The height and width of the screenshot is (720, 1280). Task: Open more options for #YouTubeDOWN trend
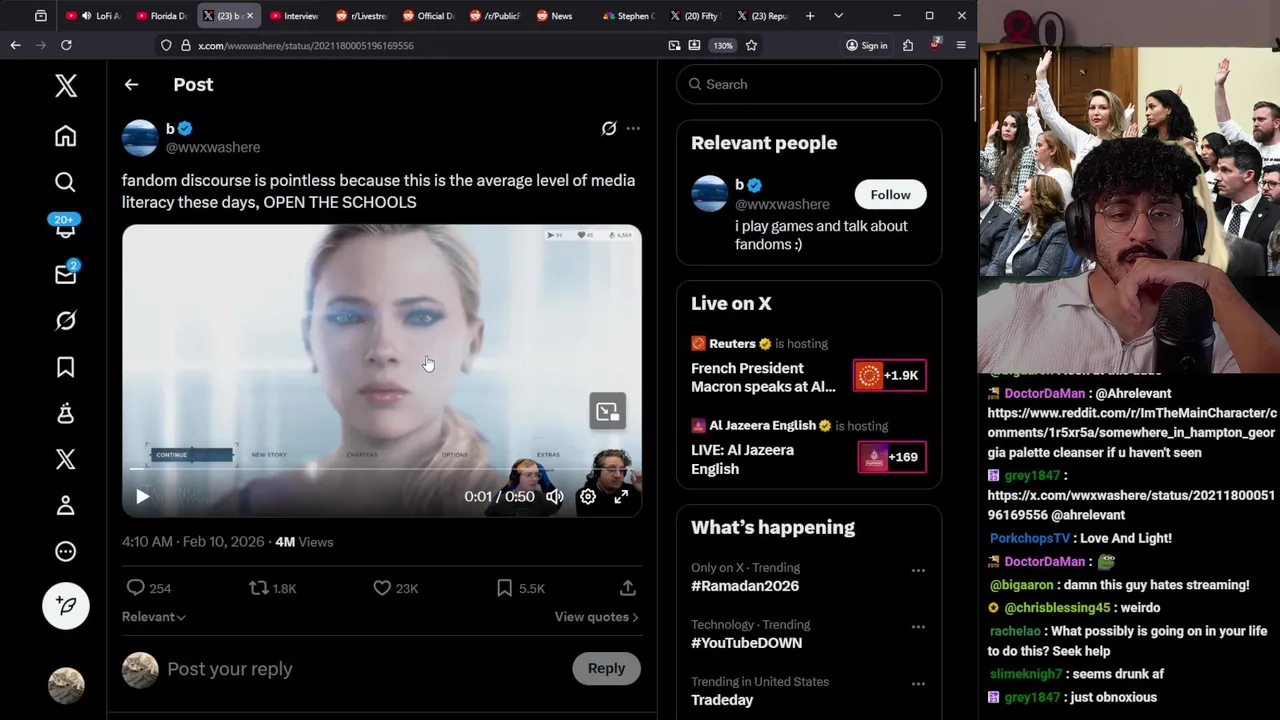pyautogui.click(x=918, y=627)
